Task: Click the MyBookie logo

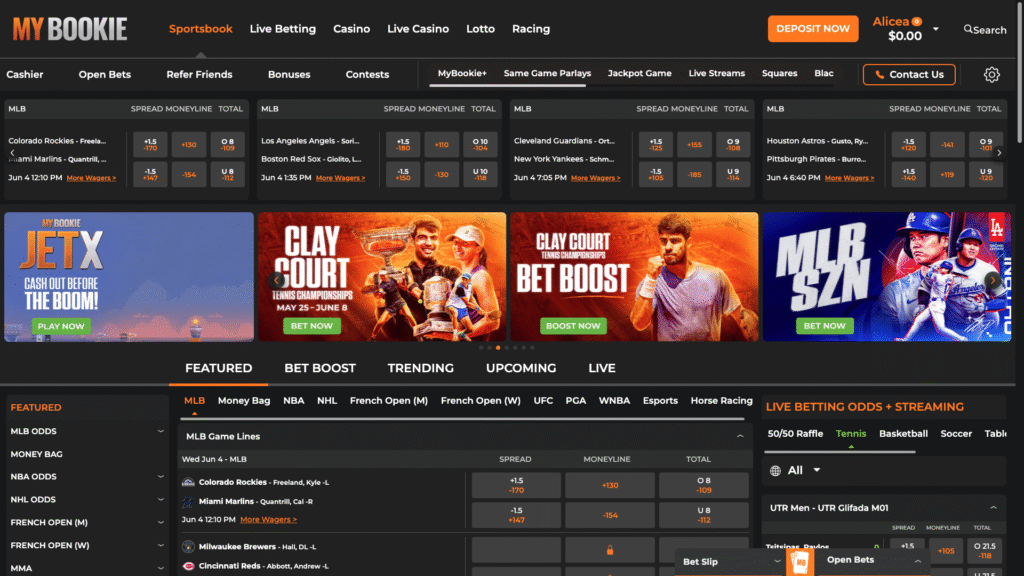Action: (70, 29)
